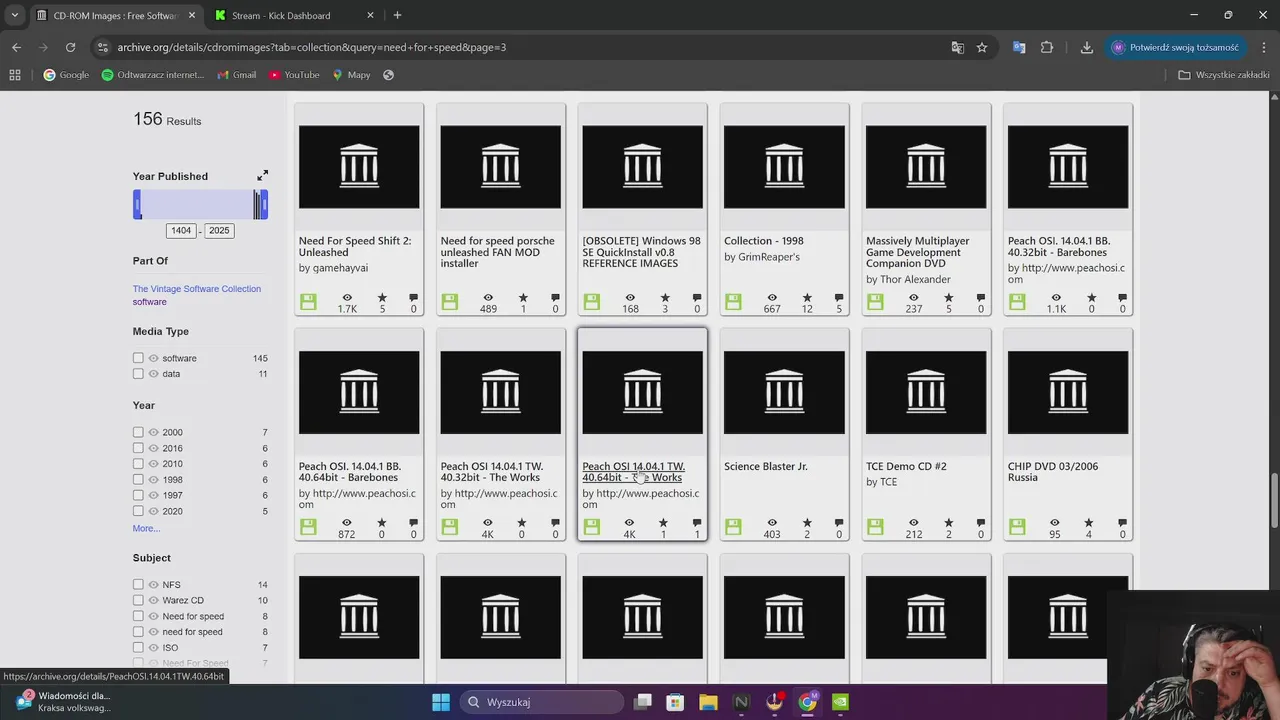Open The Vintage Software Collection link
The image size is (1280, 720).
[x=197, y=289]
